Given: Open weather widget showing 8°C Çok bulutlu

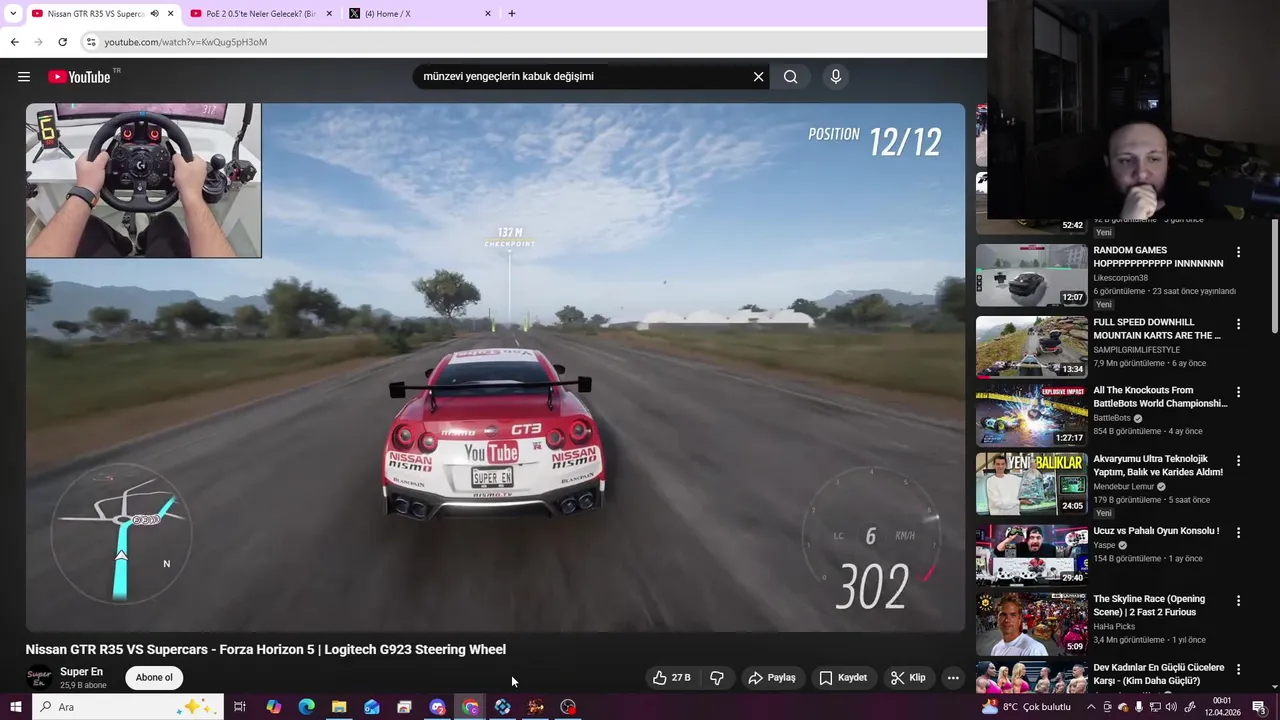Looking at the screenshot, I should [1026, 707].
